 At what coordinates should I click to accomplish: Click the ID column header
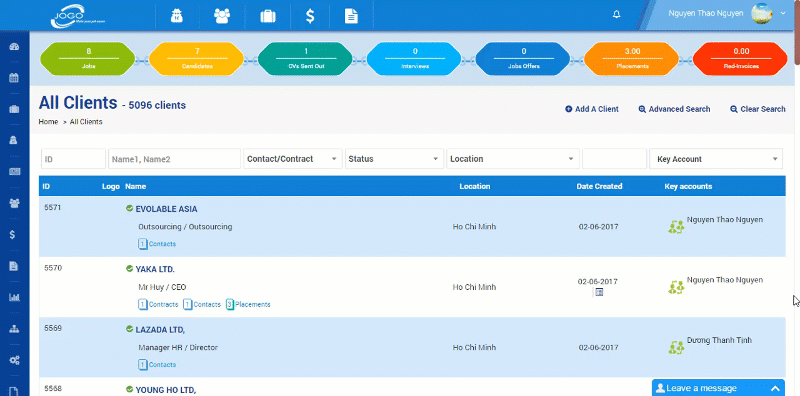tap(46, 186)
